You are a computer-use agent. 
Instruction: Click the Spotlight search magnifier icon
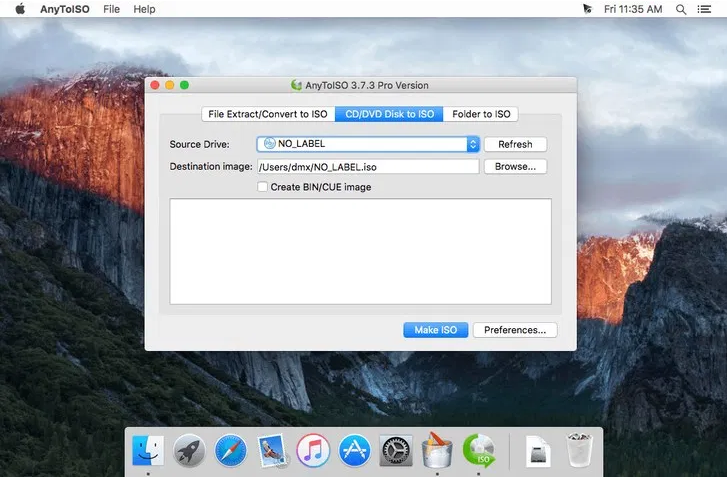[x=681, y=9]
